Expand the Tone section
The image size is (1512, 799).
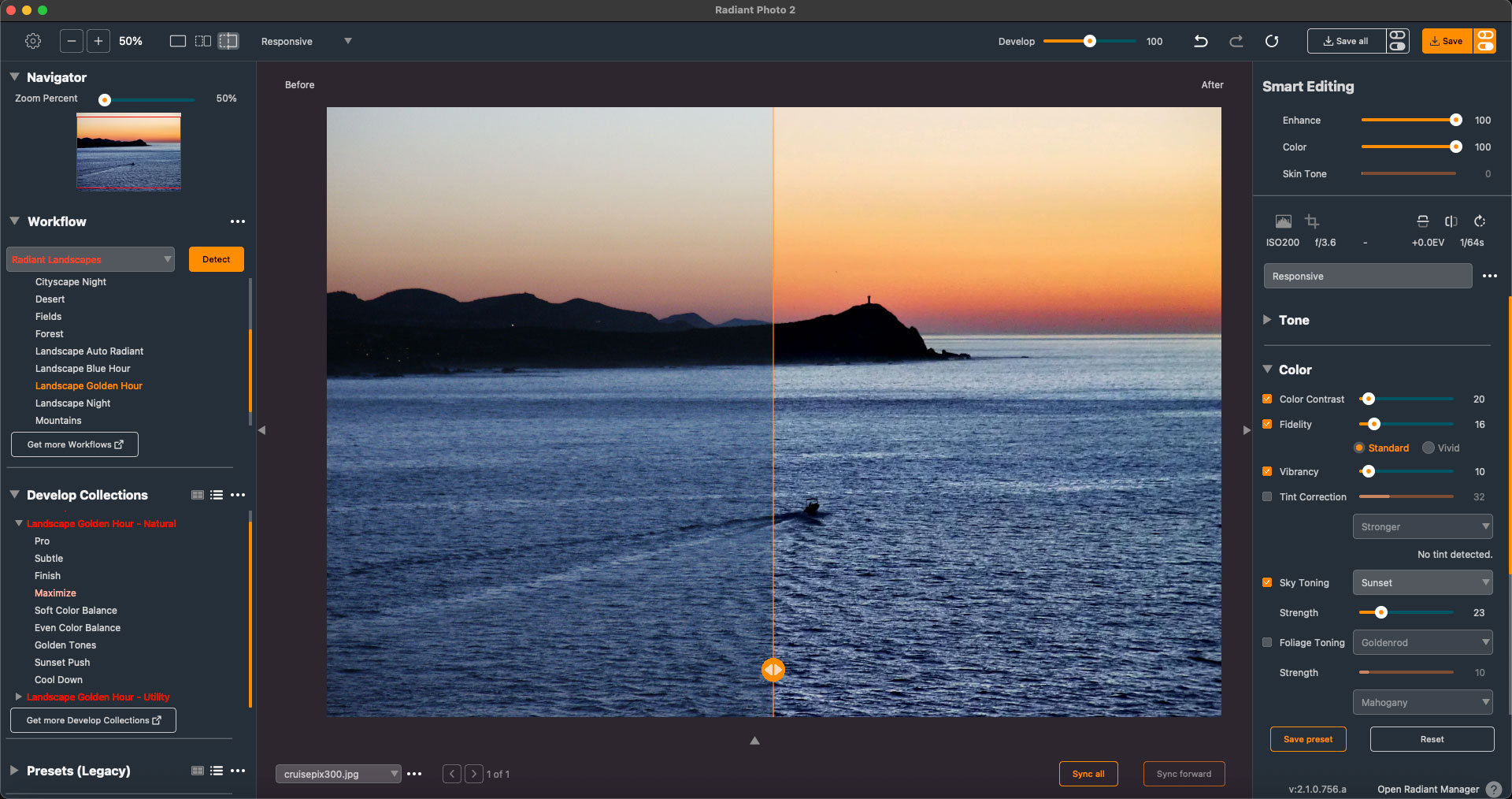coord(1267,320)
